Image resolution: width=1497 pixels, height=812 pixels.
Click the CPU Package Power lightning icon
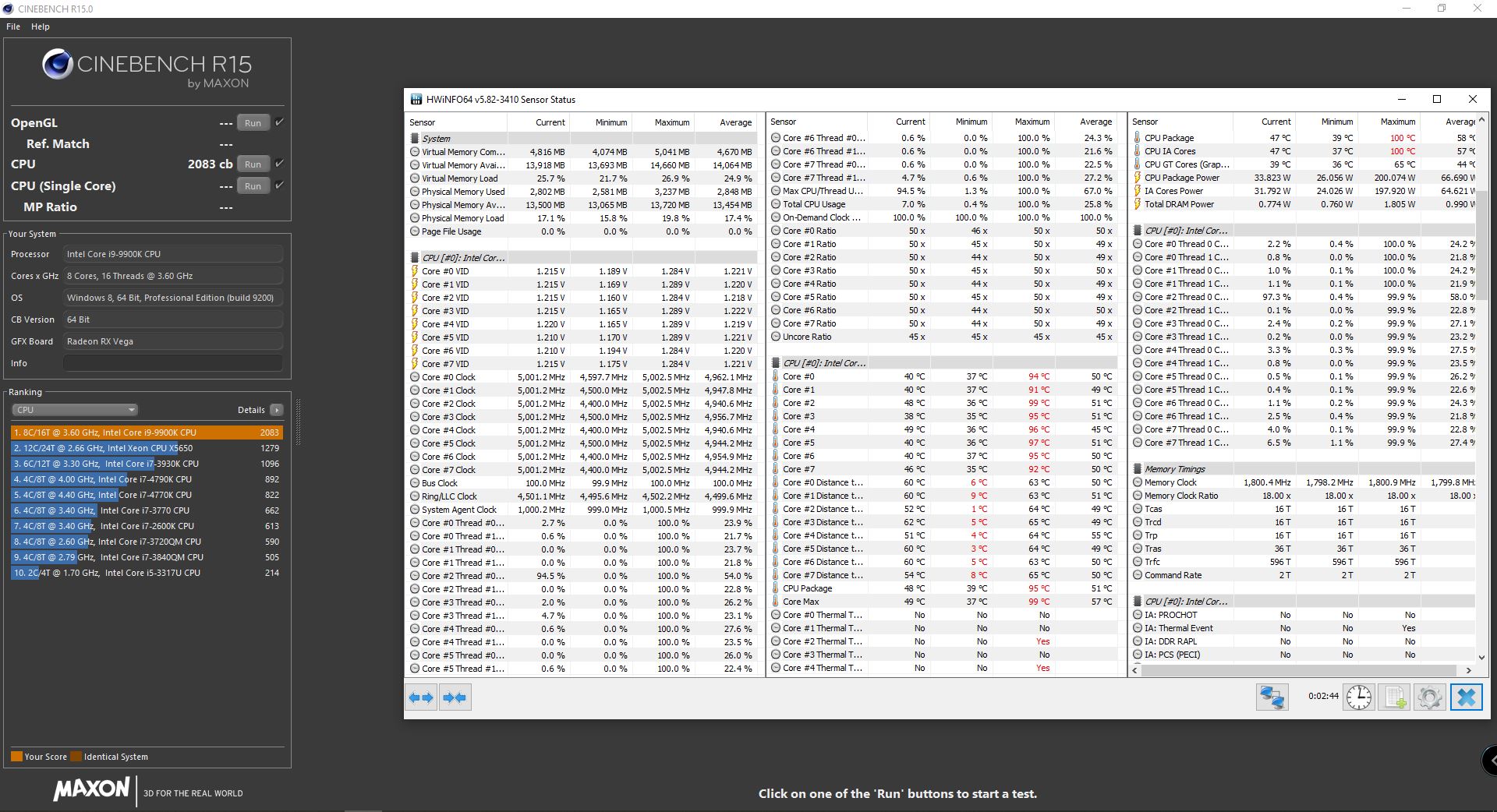pos(1138,178)
